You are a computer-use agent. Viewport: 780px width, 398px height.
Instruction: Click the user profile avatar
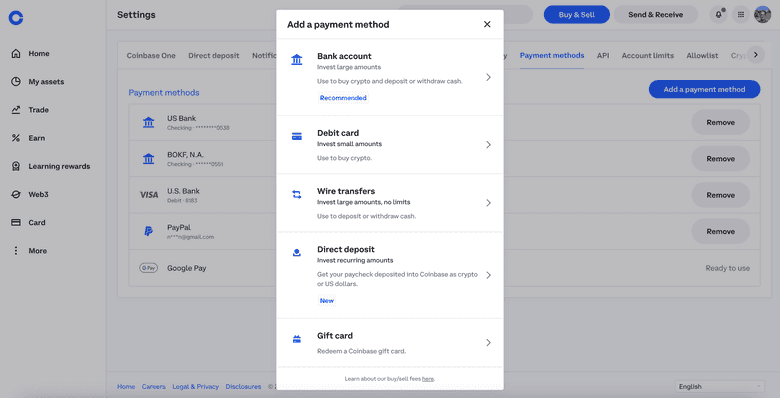click(x=762, y=14)
